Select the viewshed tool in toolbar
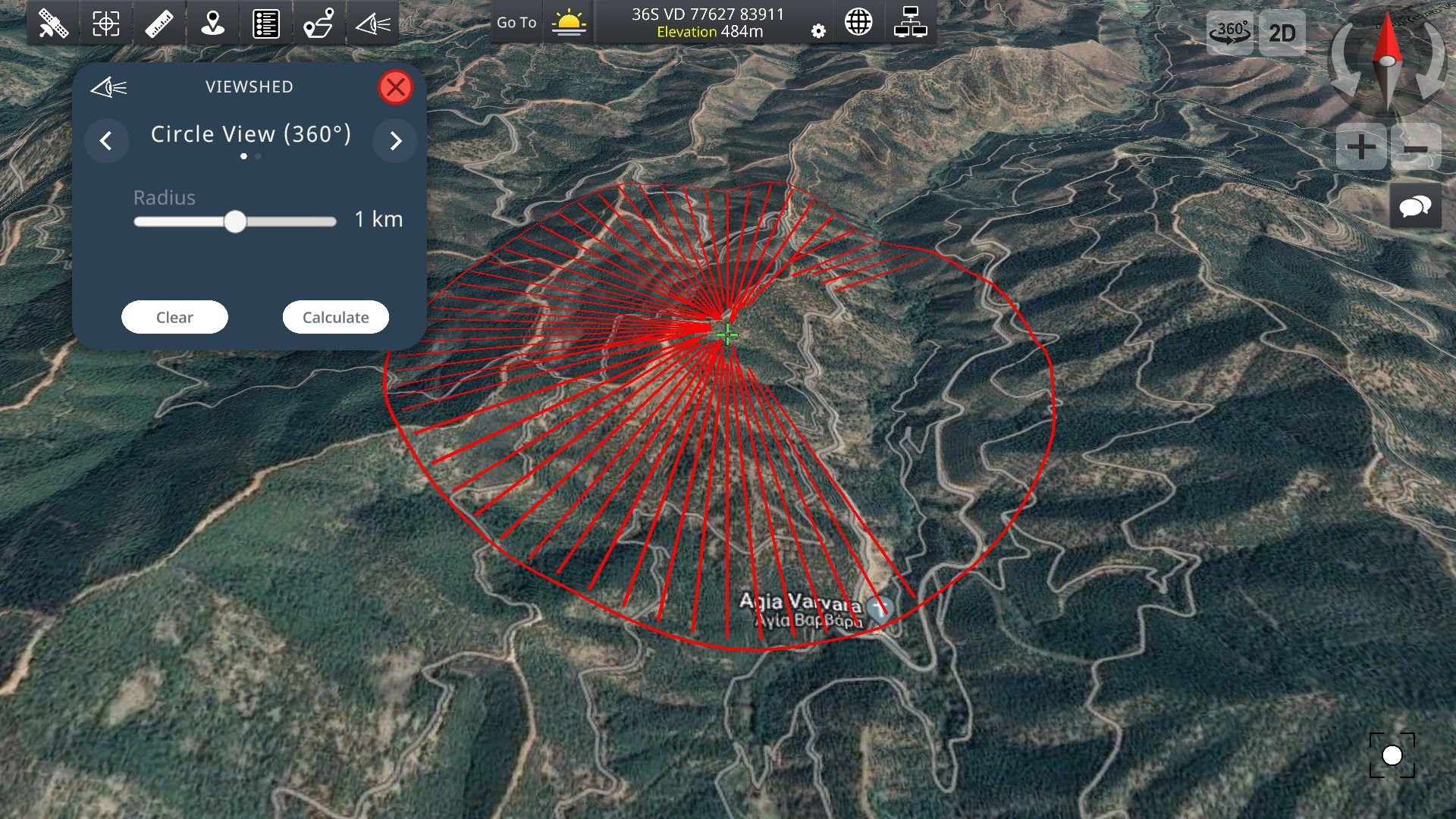The width and height of the screenshot is (1456, 819). click(372, 23)
